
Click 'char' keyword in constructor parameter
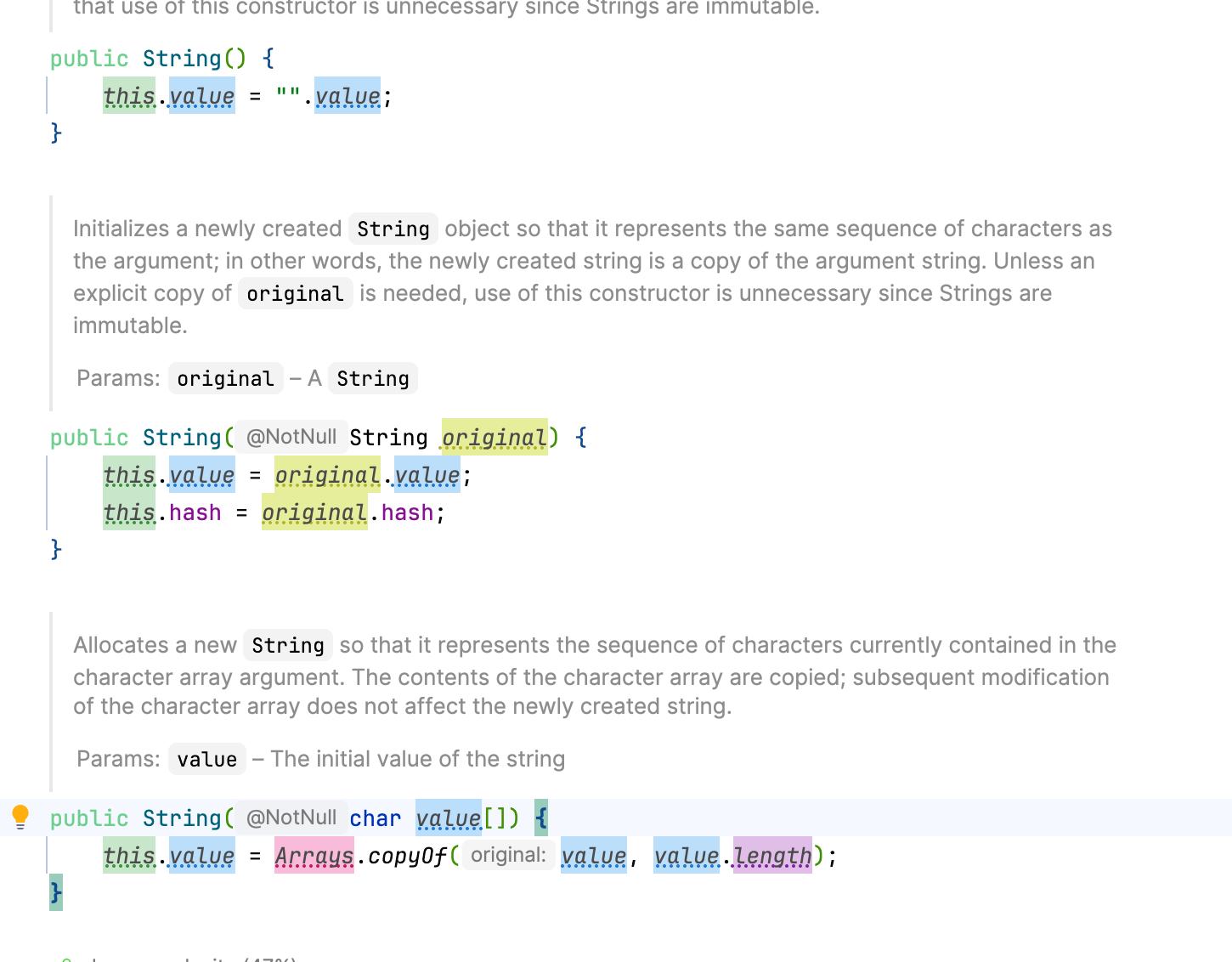(x=376, y=818)
